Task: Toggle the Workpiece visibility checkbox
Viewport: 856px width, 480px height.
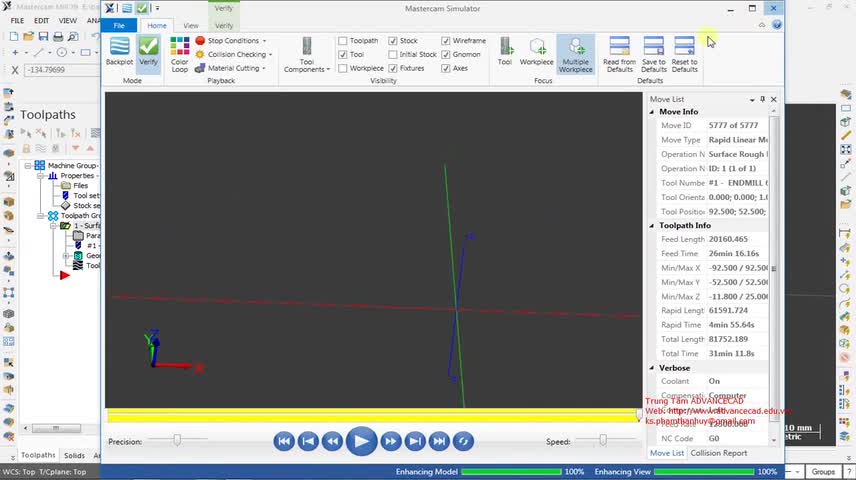Action: (x=342, y=68)
